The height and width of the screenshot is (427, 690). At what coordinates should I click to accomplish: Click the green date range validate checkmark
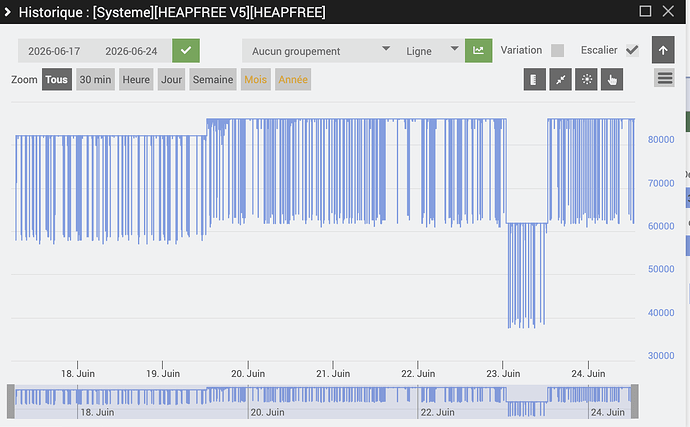(186, 51)
